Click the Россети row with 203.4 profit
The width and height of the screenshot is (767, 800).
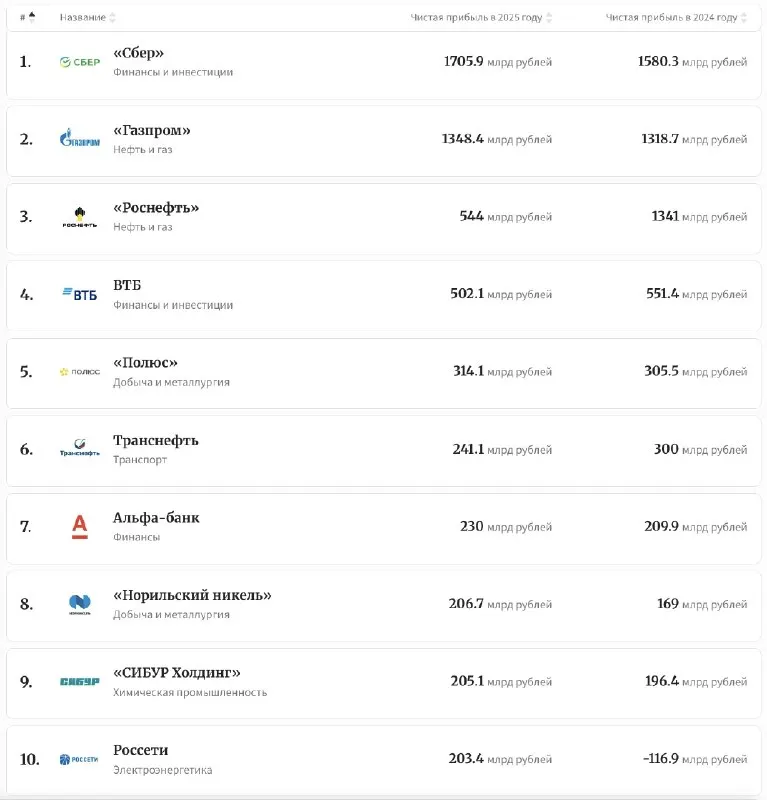[384, 759]
